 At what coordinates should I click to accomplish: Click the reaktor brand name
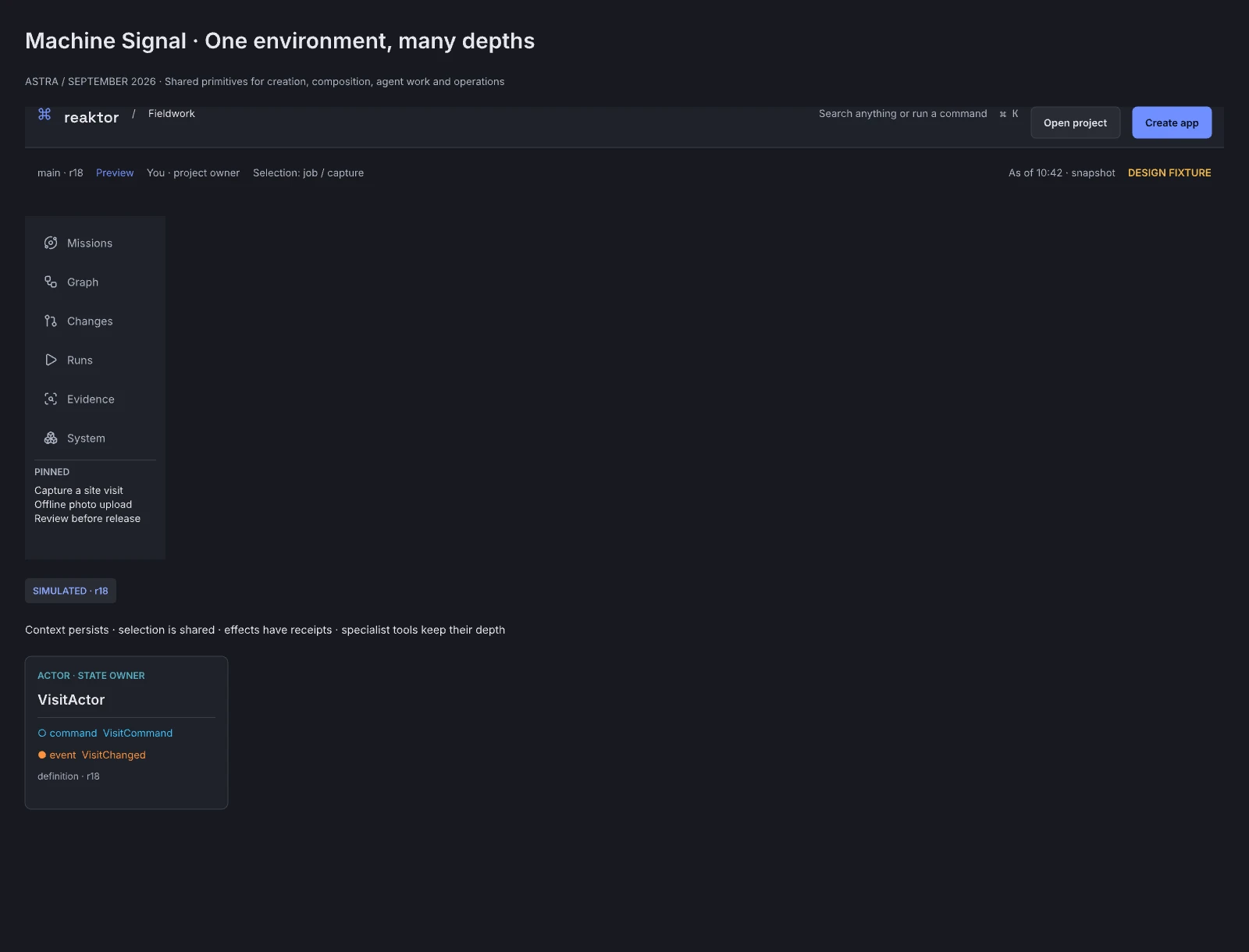pyautogui.click(x=91, y=118)
